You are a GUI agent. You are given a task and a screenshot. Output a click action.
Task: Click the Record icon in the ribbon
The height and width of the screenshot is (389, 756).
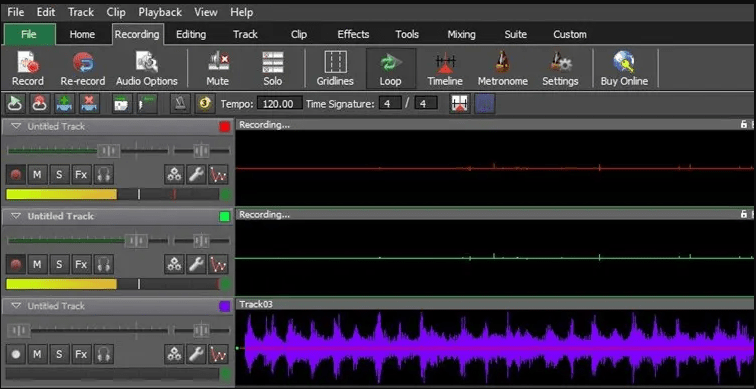[27, 68]
